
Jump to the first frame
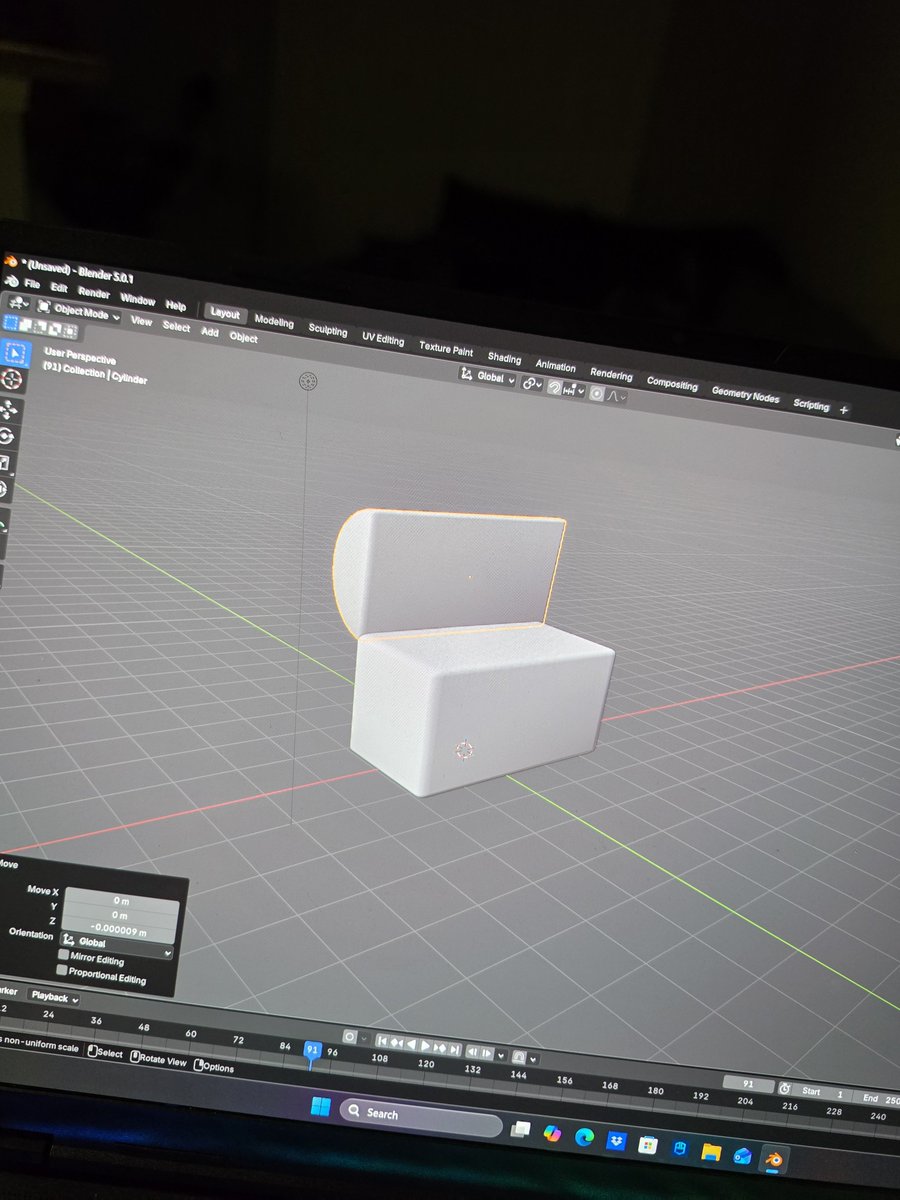pyautogui.click(x=381, y=1041)
